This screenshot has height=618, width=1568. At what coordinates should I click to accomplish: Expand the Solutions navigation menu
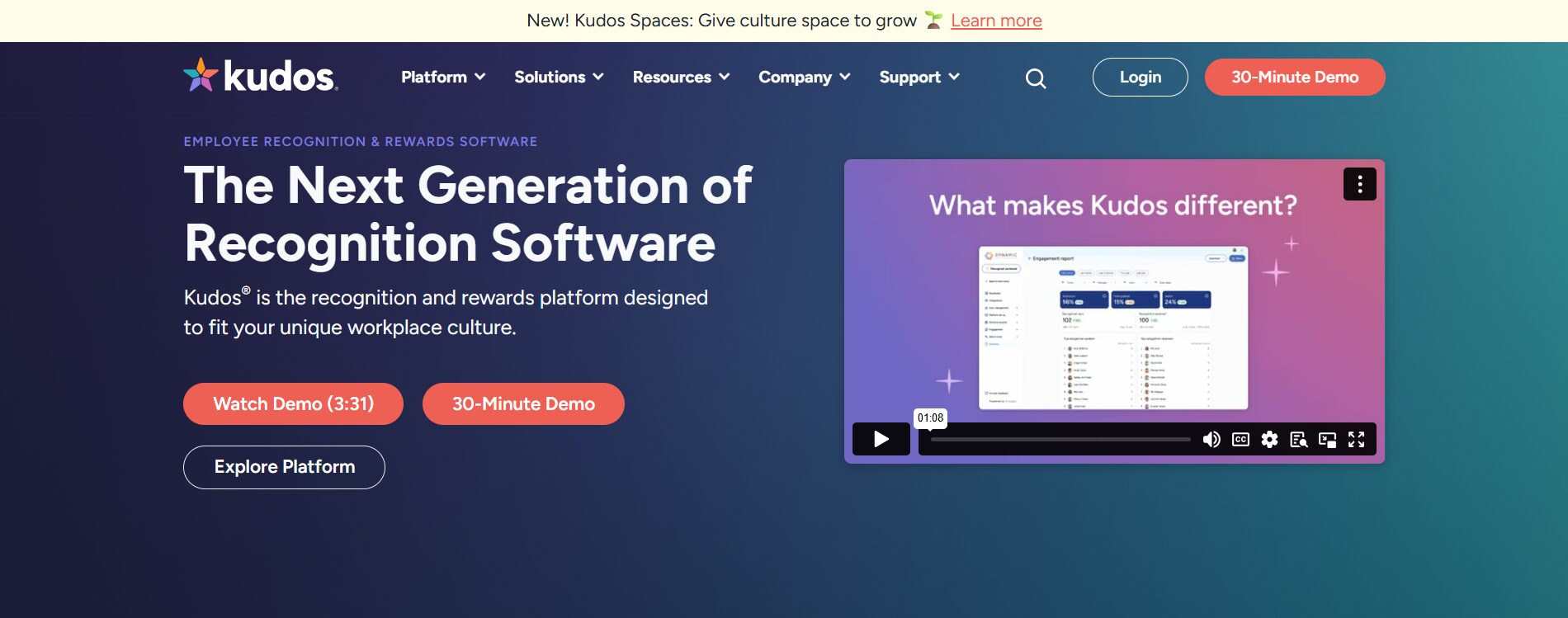tap(559, 77)
